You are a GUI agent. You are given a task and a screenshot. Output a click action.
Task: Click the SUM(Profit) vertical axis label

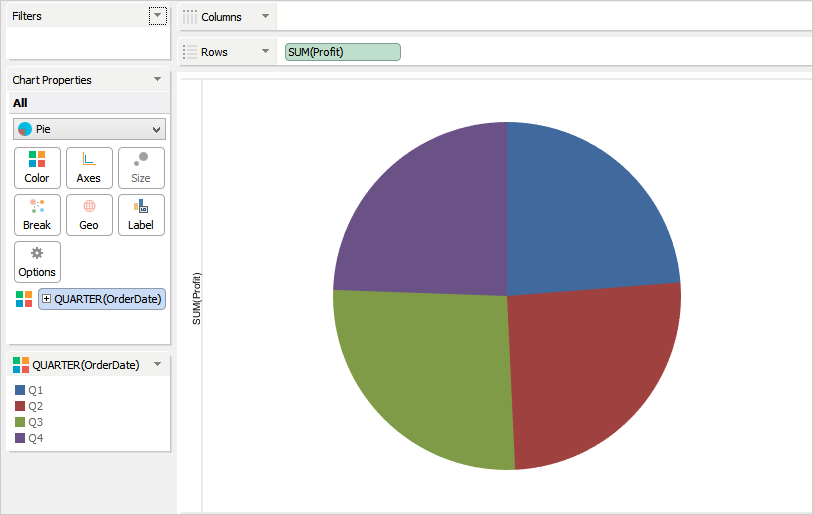(197, 299)
